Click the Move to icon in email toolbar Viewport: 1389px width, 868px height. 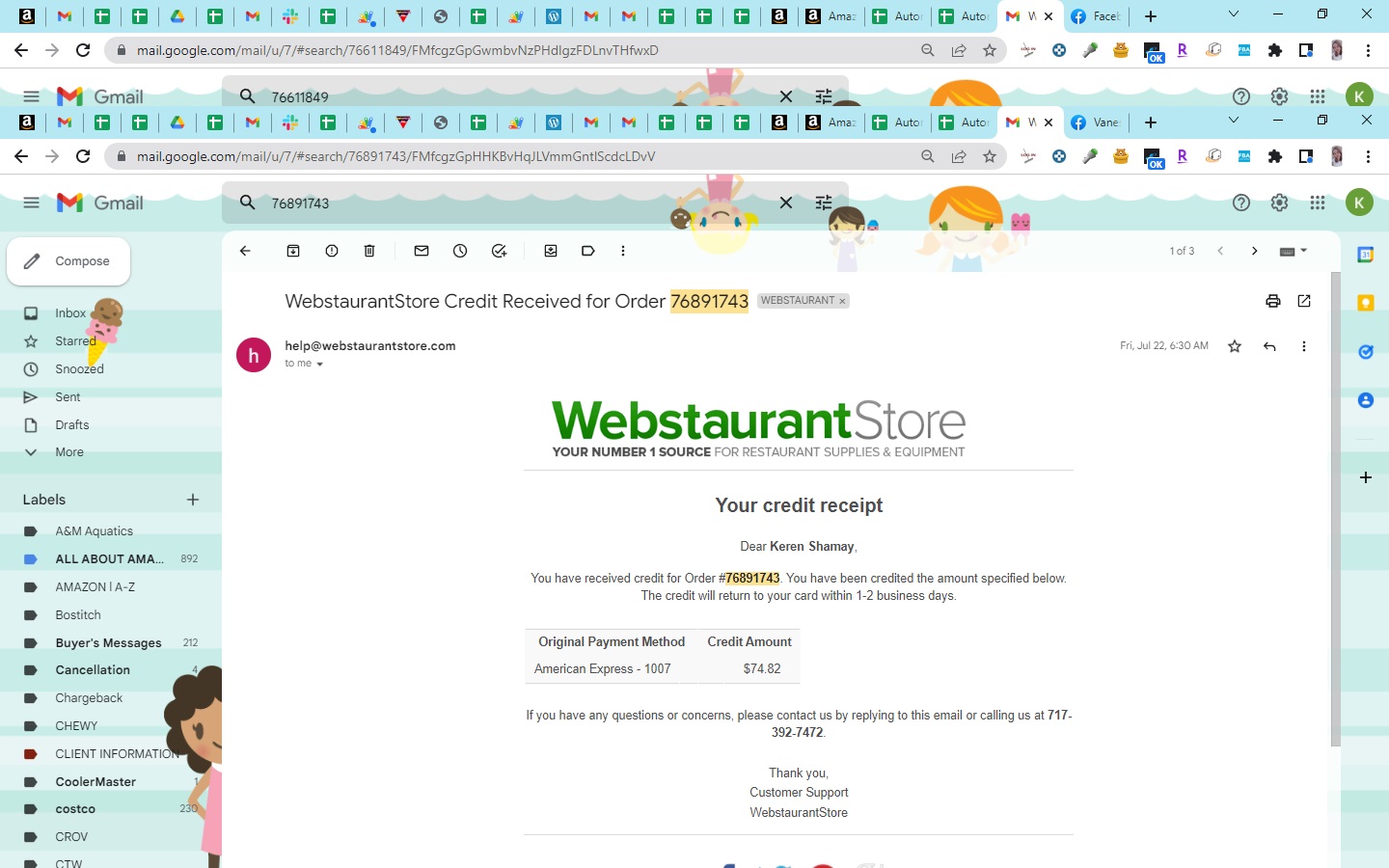point(551,251)
